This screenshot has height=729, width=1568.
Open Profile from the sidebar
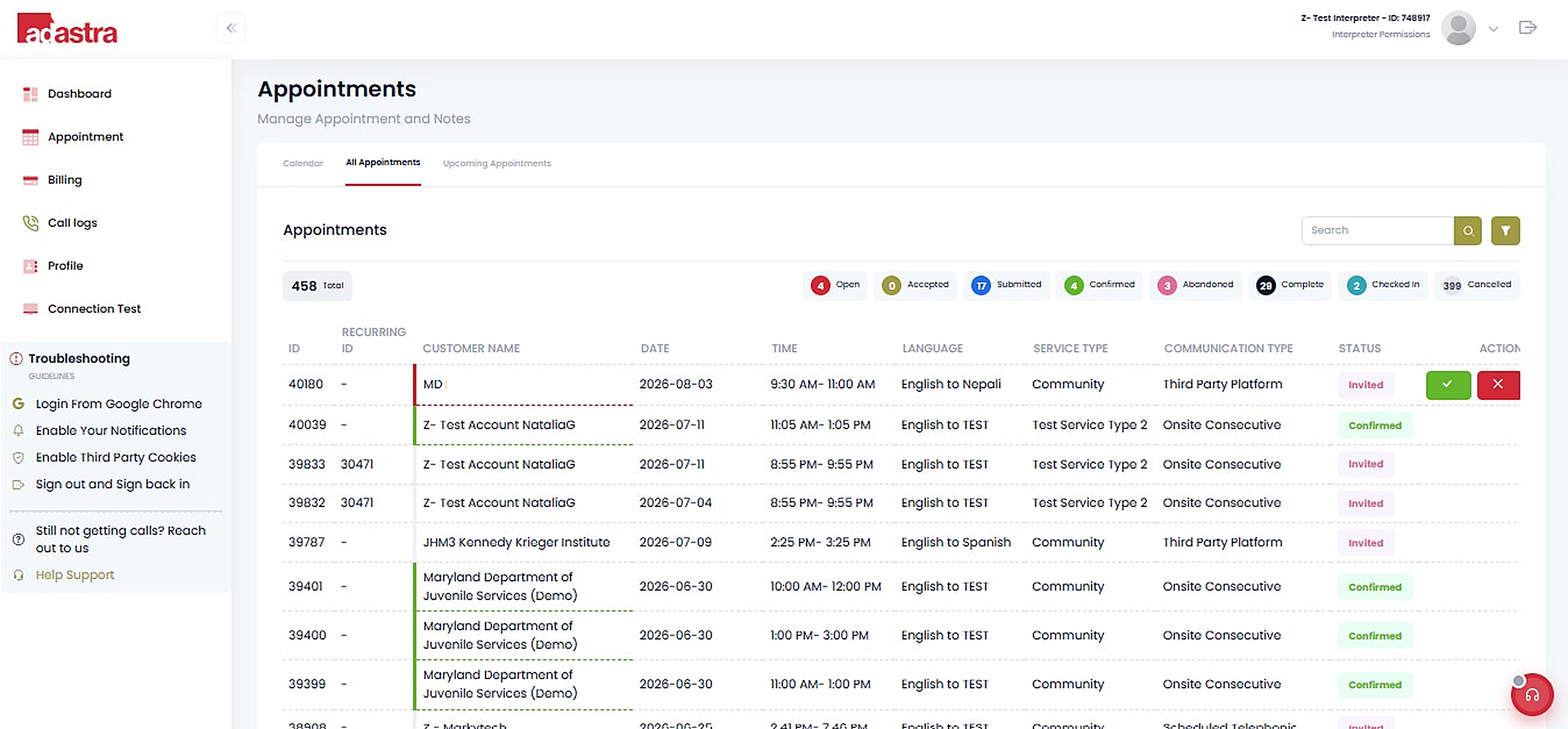[x=65, y=266]
